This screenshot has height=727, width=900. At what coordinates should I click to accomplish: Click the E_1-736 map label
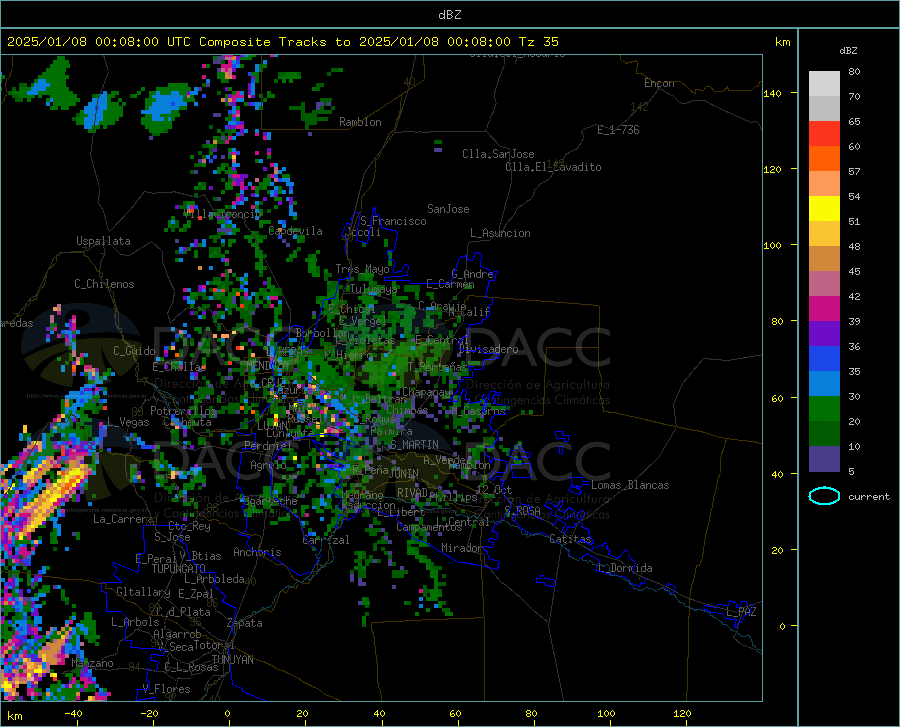click(x=618, y=130)
